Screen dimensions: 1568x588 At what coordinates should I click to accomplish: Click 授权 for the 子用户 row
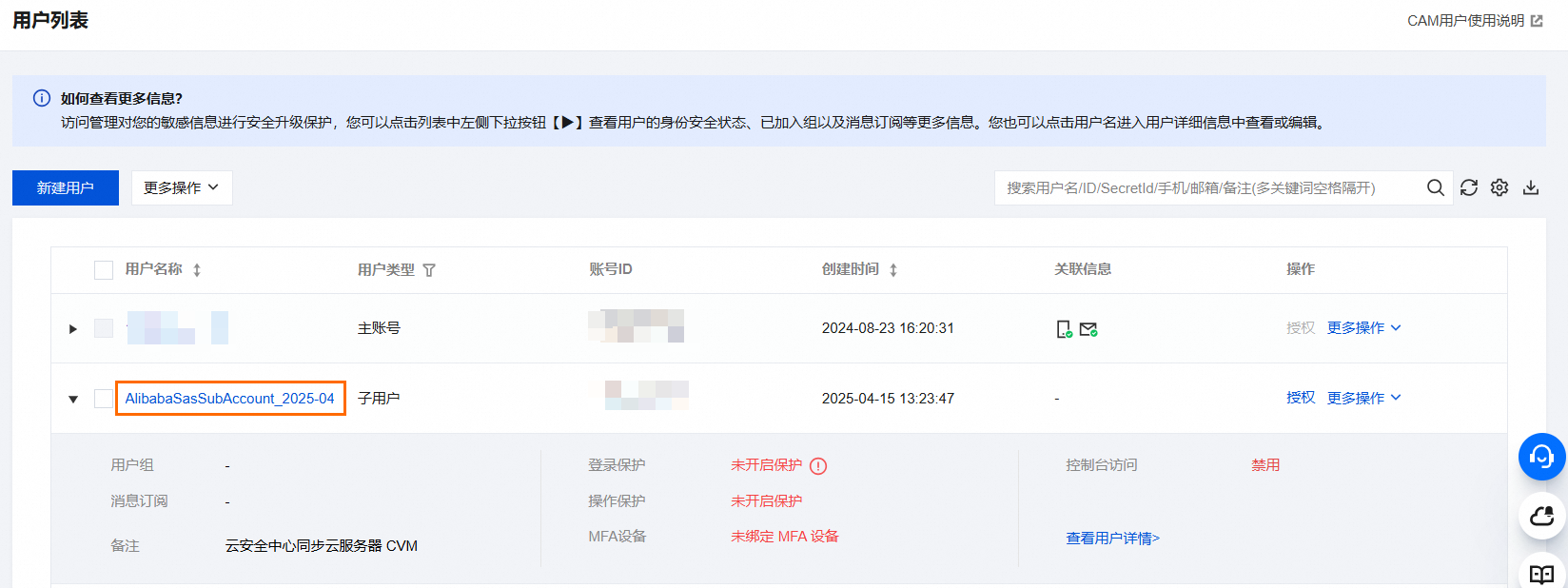[x=1301, y=398]
